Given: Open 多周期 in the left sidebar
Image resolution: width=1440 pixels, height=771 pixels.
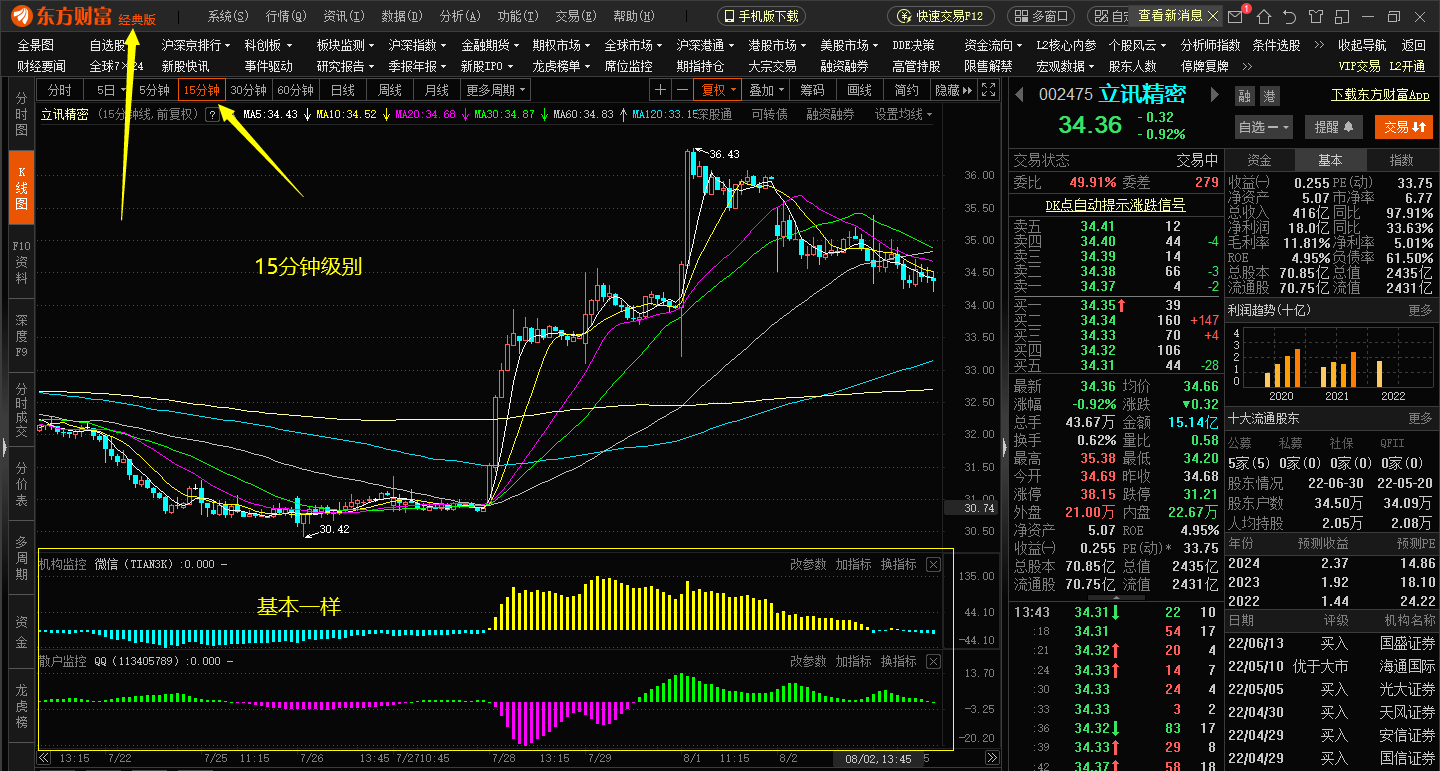Looking at the screenshot, I should coord(21,558).
